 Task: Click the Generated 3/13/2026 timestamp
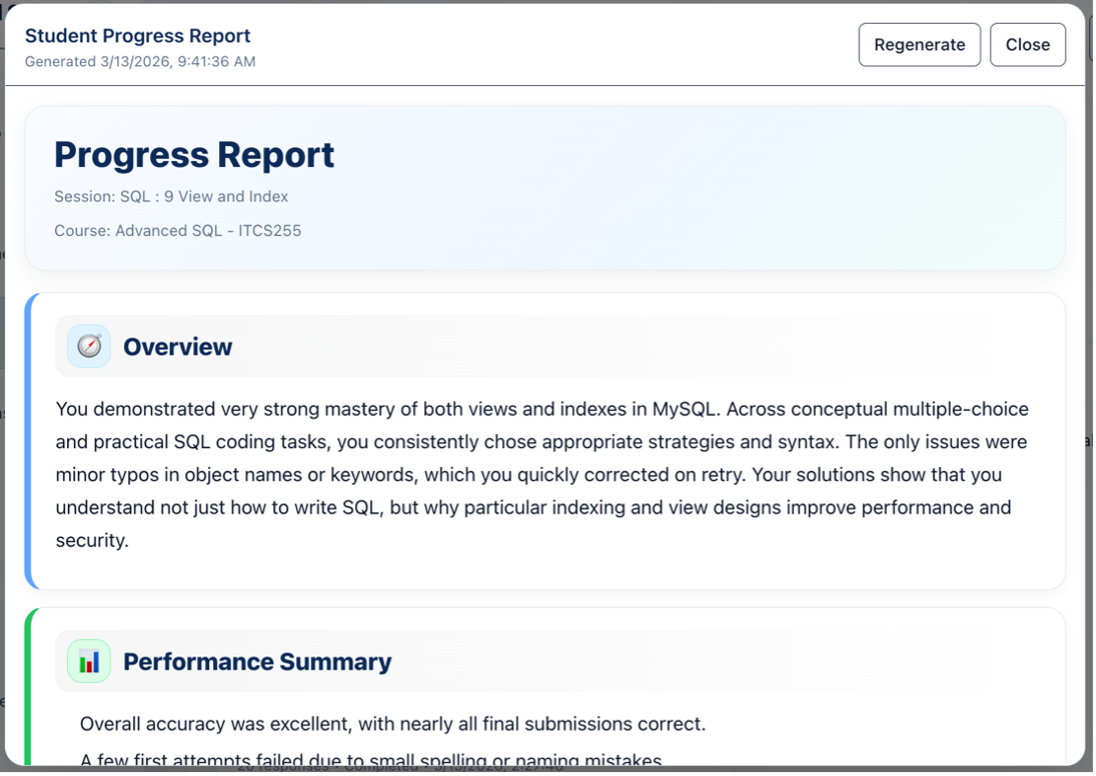(x=140, y=61)
